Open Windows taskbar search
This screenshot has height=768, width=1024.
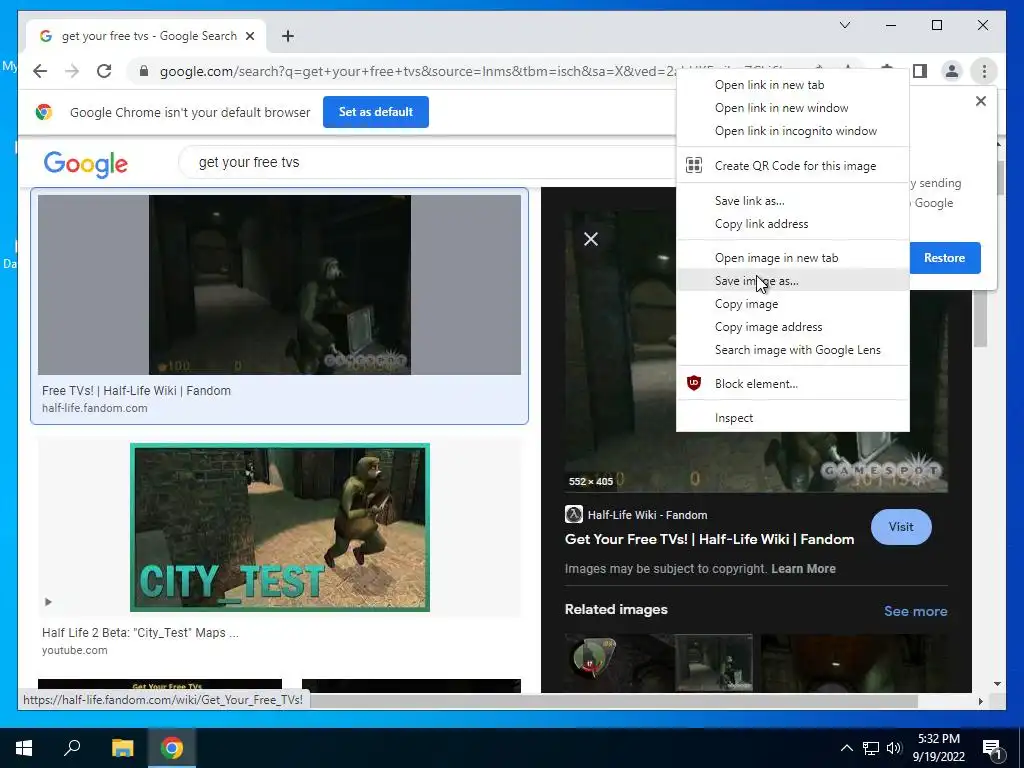[x=72, y=748]
